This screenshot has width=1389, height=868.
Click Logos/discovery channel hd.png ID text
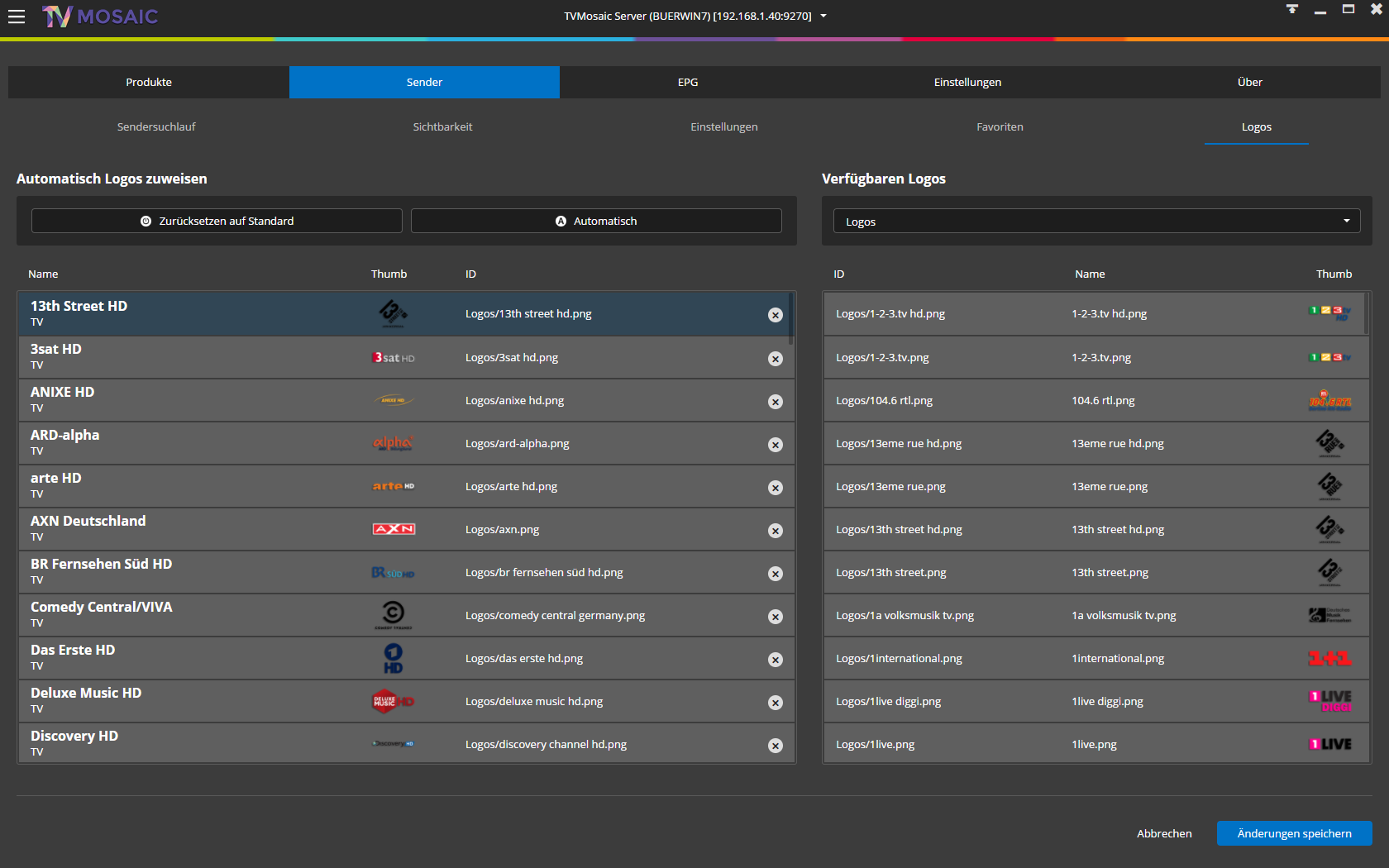tap(546, 744)
